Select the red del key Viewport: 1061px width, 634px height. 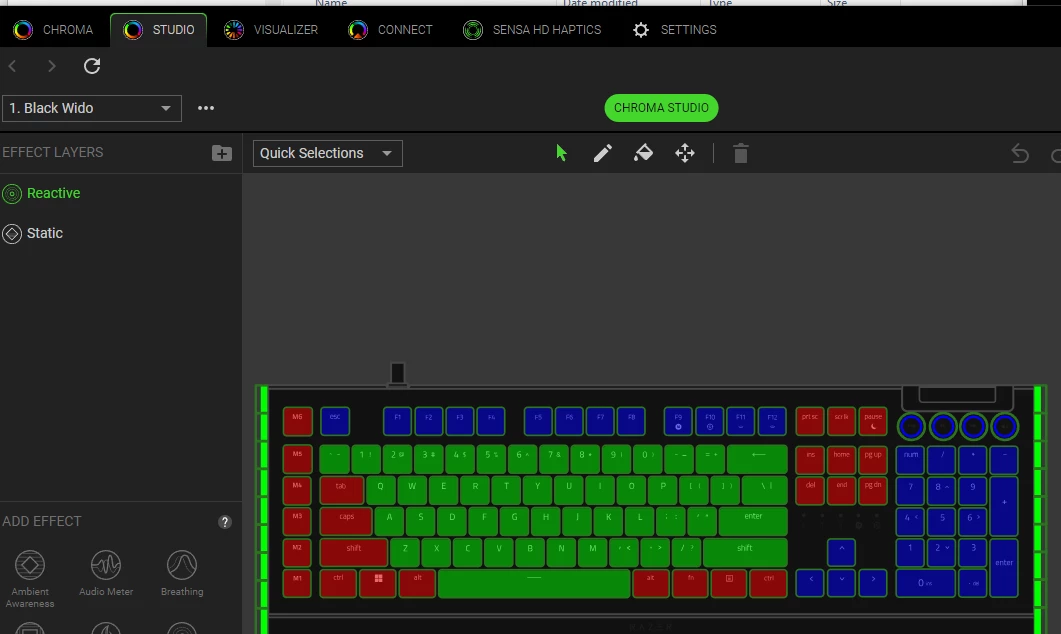coord(810,491)
